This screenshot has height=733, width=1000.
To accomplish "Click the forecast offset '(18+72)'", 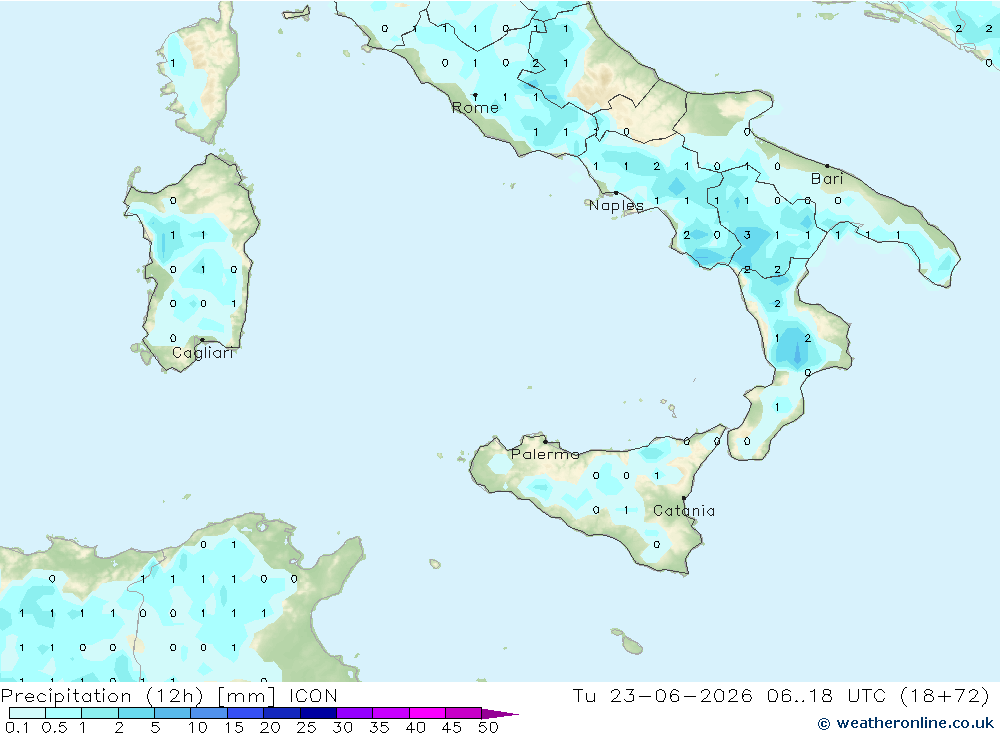I will (x=945, y=695).
